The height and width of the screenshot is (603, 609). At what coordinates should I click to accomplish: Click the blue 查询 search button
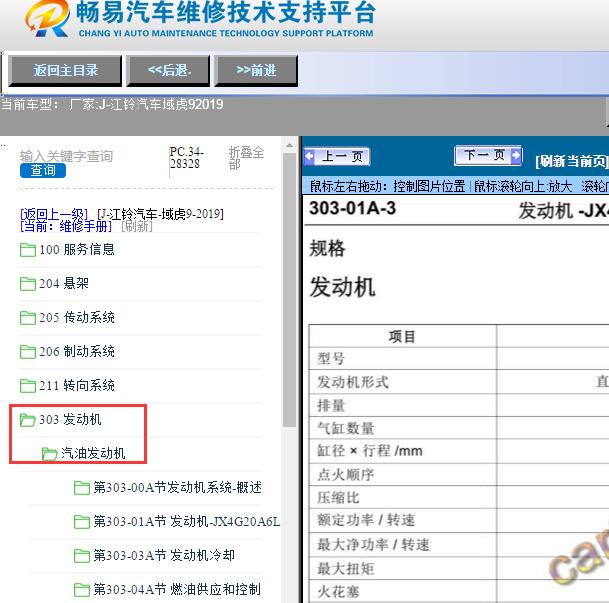pyautogui.click(x=43, y=170)
